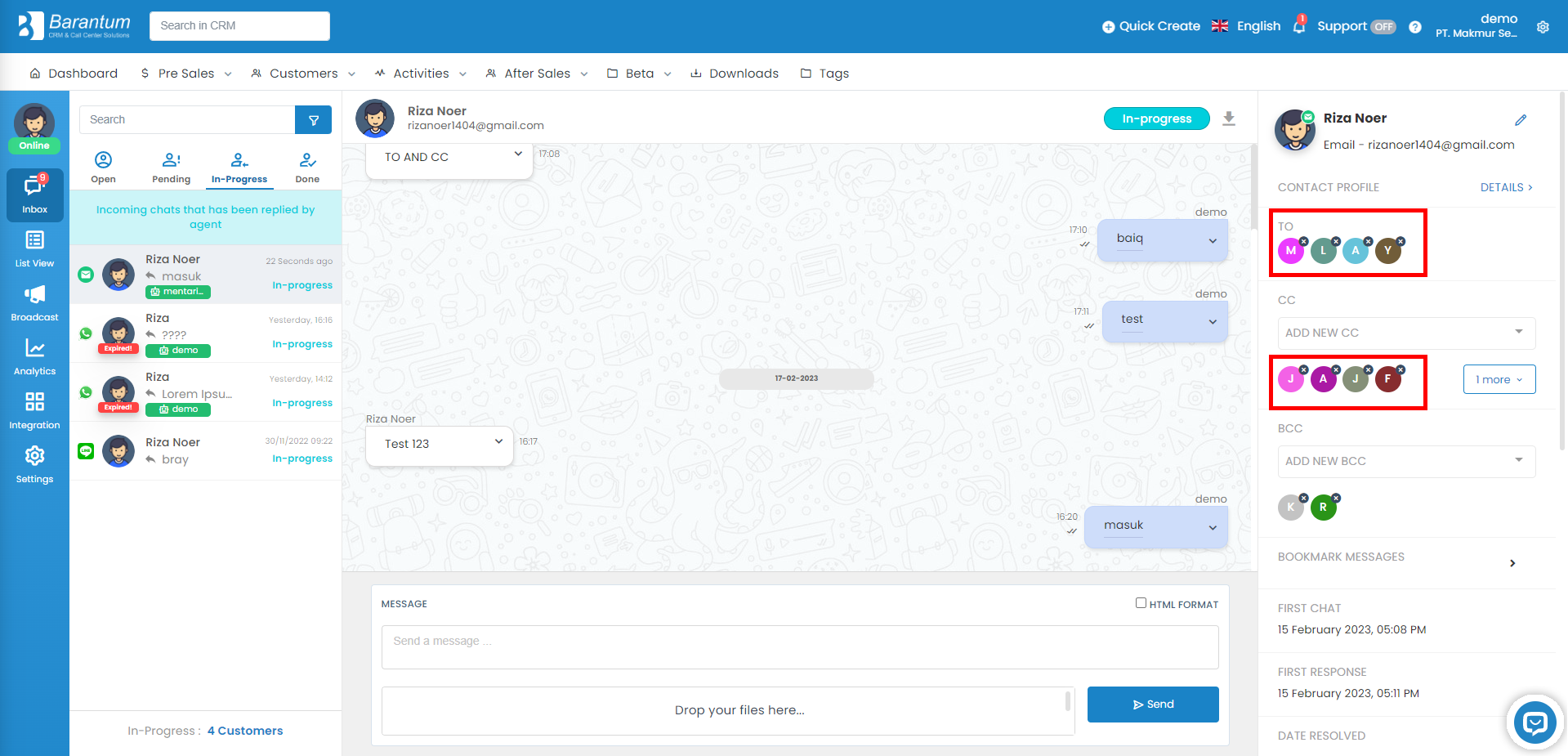Remove CC recipient F
Viewport: 1568px width, 756px height.
tap(1400, 369)
